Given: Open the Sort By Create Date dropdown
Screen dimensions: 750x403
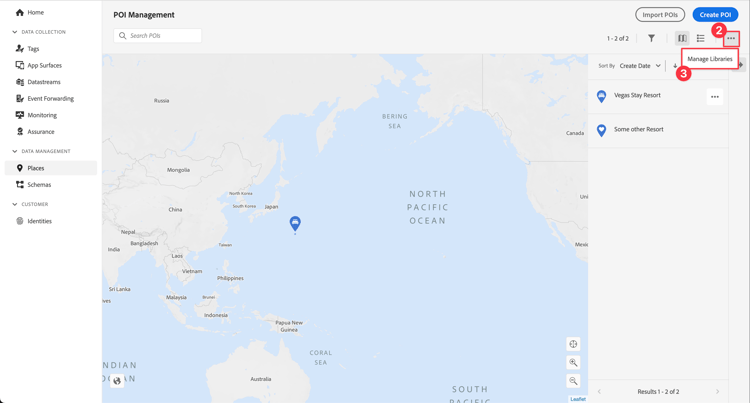Looking at the screenshot, I should [x=640, y=66].
